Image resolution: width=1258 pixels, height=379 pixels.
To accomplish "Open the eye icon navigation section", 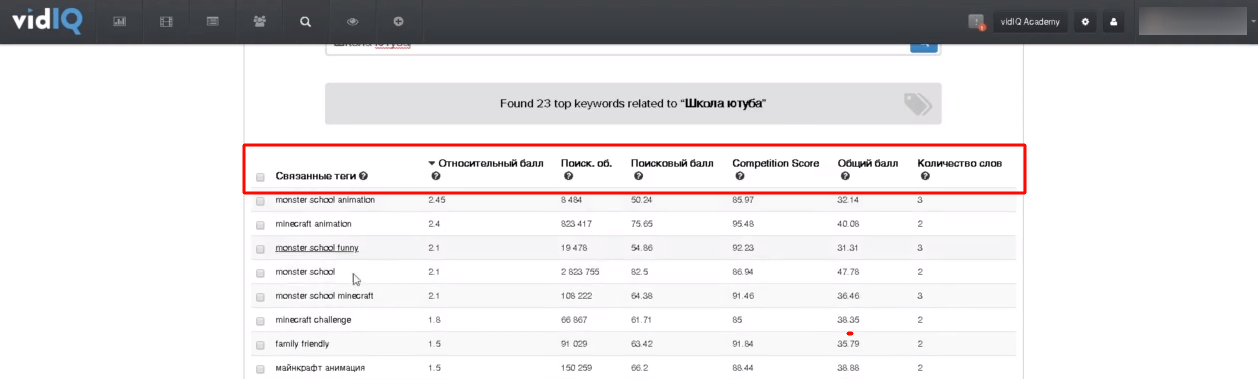I will click(352, 21).
